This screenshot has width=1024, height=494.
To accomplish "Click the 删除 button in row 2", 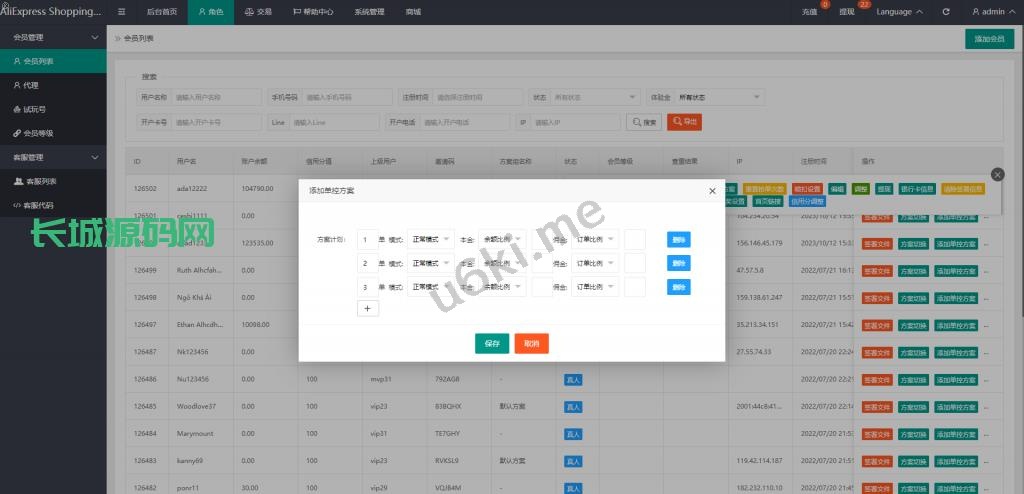I will [x=679, y=263].
